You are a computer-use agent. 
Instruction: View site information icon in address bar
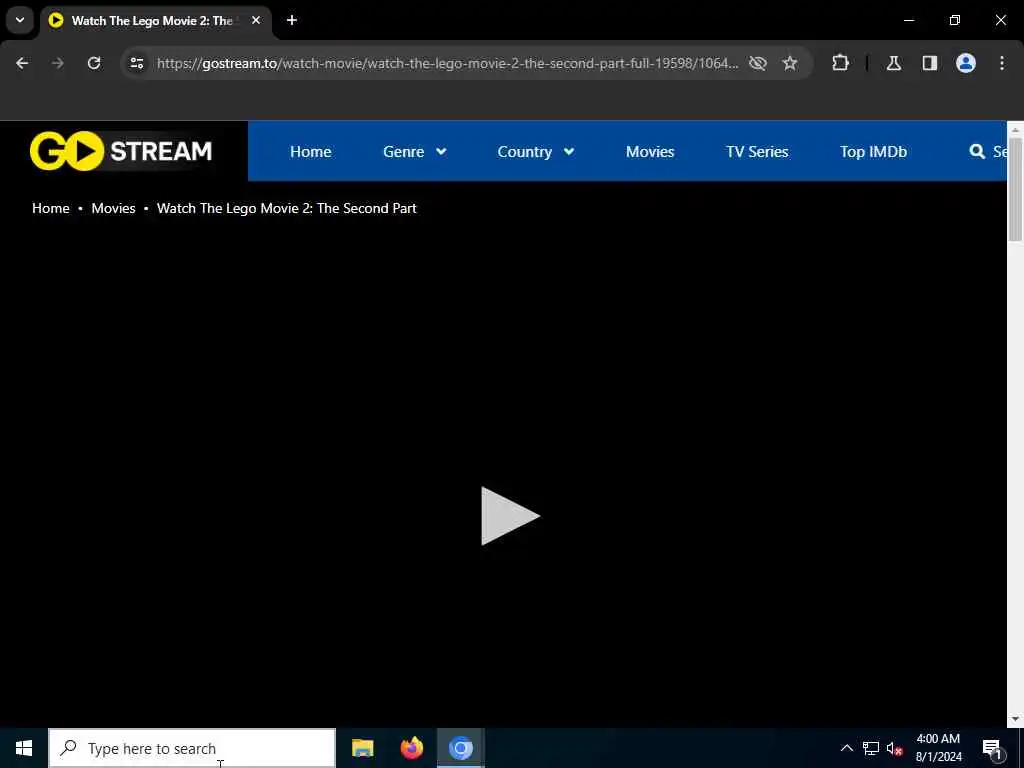click(x=136, y=63)
